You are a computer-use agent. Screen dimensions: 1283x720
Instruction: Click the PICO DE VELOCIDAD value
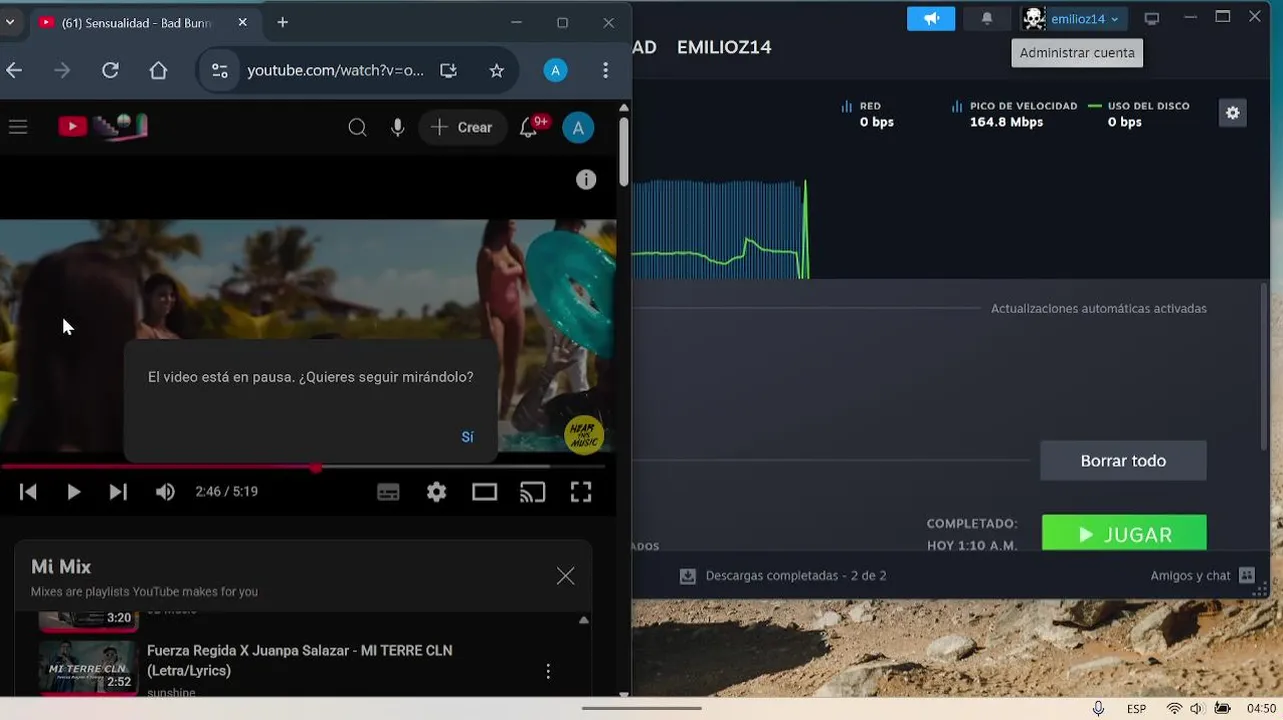point(1006,122)
